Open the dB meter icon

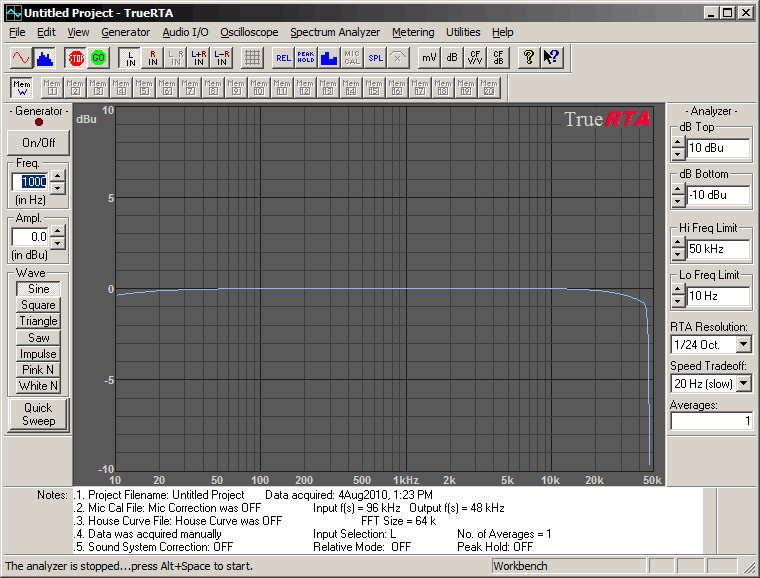coord(452,58)
